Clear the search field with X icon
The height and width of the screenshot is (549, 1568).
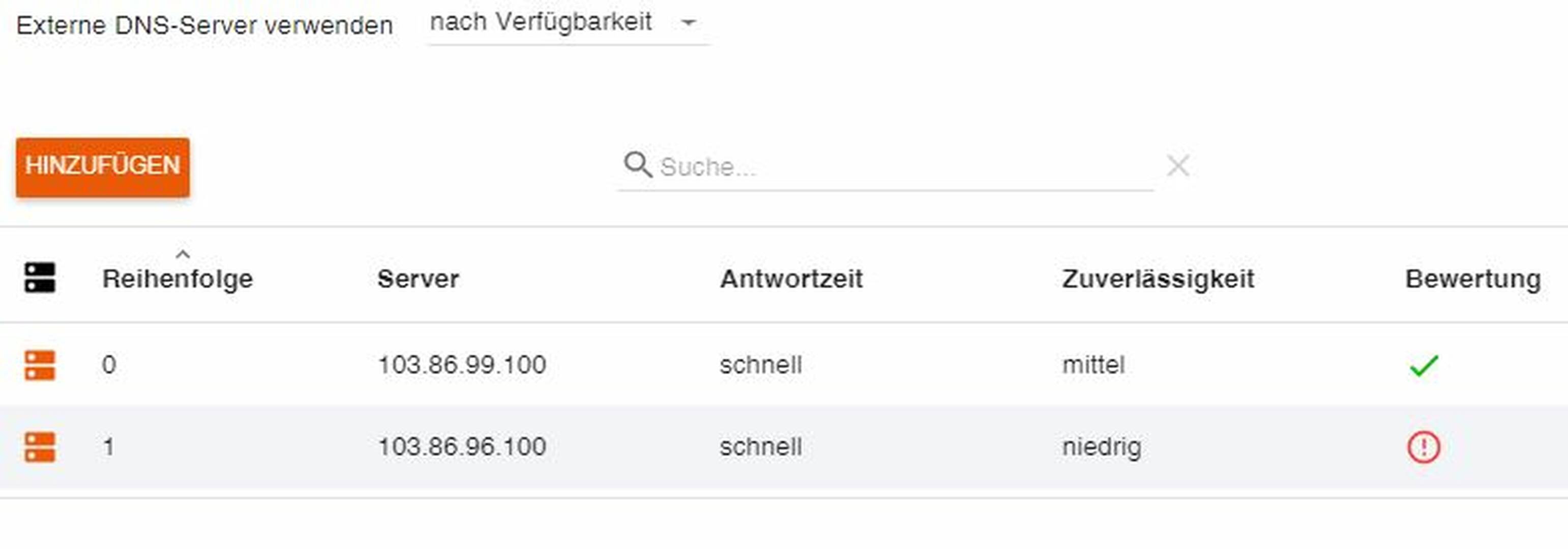1178,165
